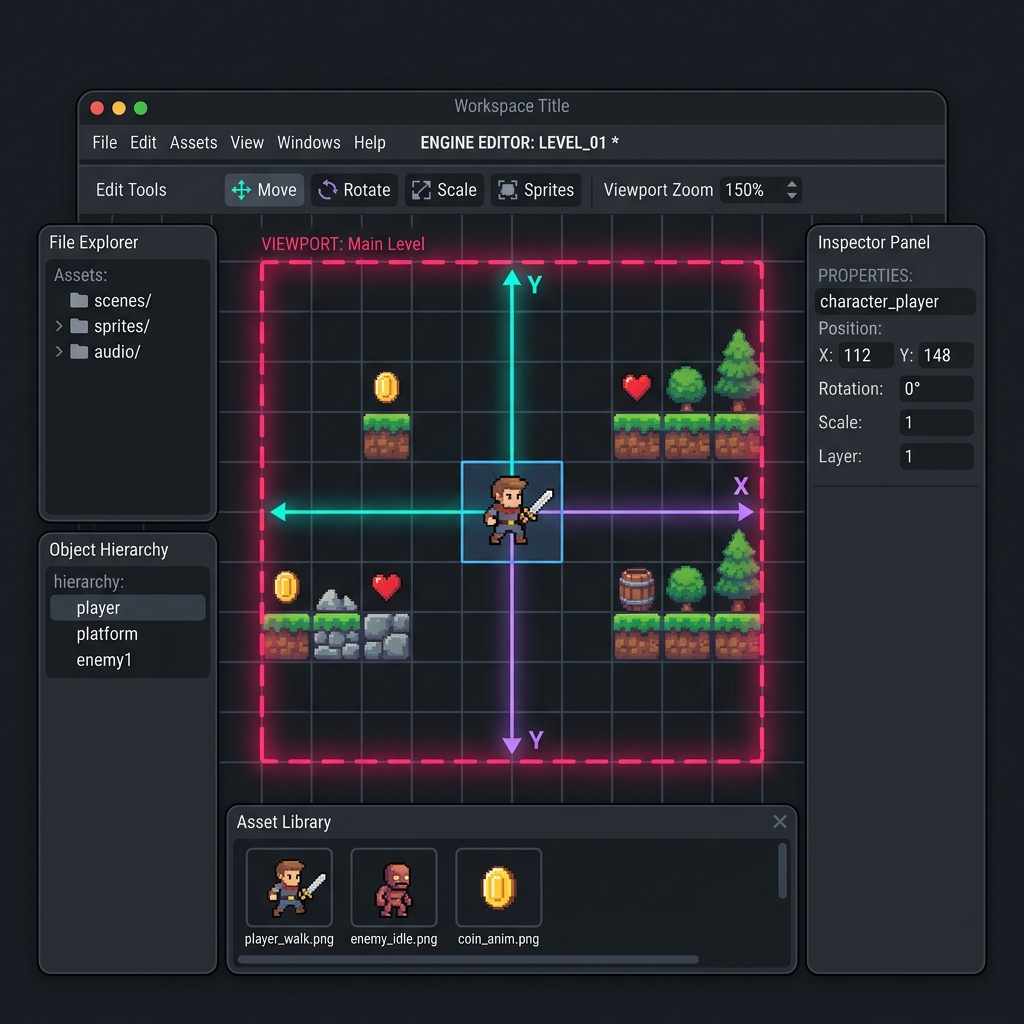Open the View menu
This screenshot has width=1024, height=1024.
point(247,142)
